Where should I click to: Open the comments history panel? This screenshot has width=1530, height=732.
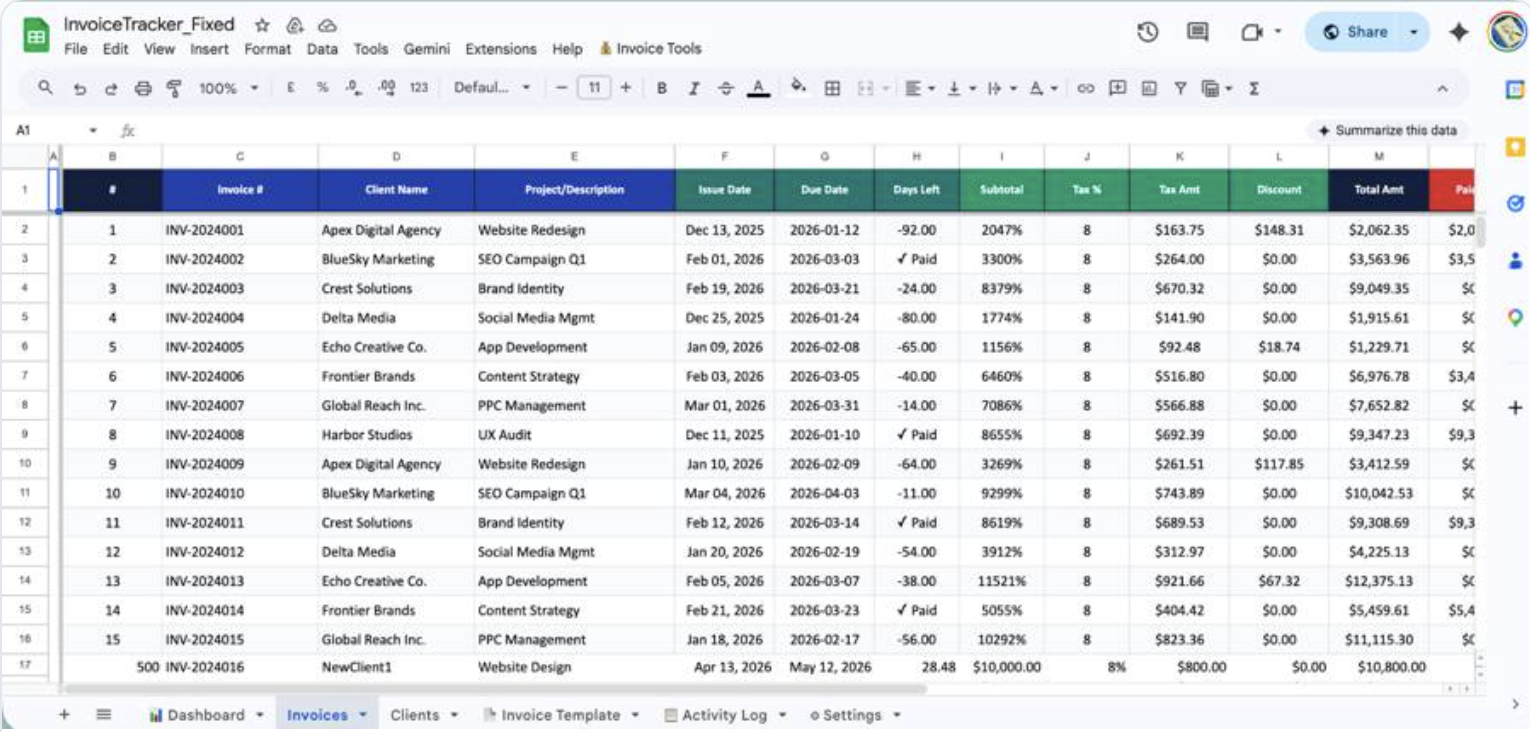click(x=1198, y=32)
